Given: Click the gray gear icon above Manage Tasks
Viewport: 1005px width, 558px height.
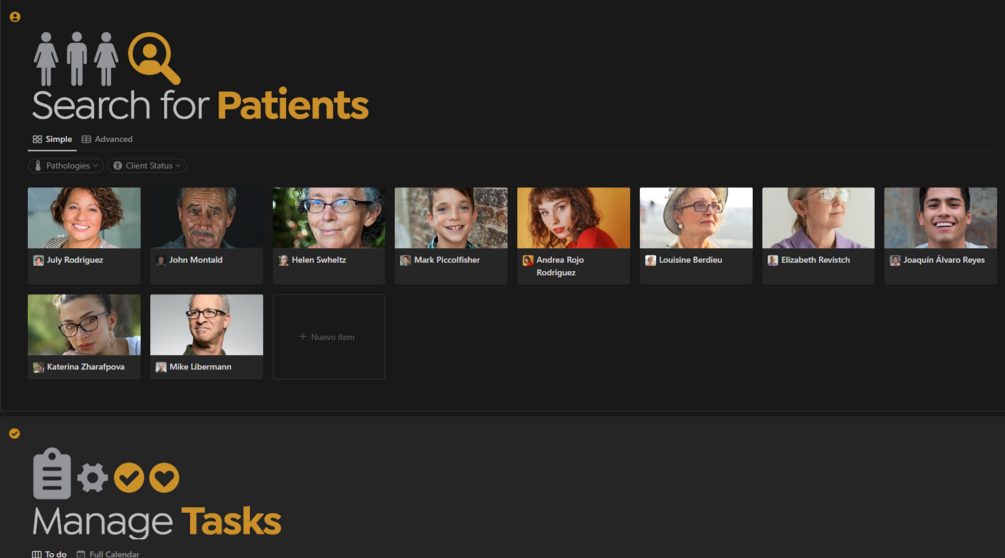Looking at the screenshot, I should (x=93, y=478).
